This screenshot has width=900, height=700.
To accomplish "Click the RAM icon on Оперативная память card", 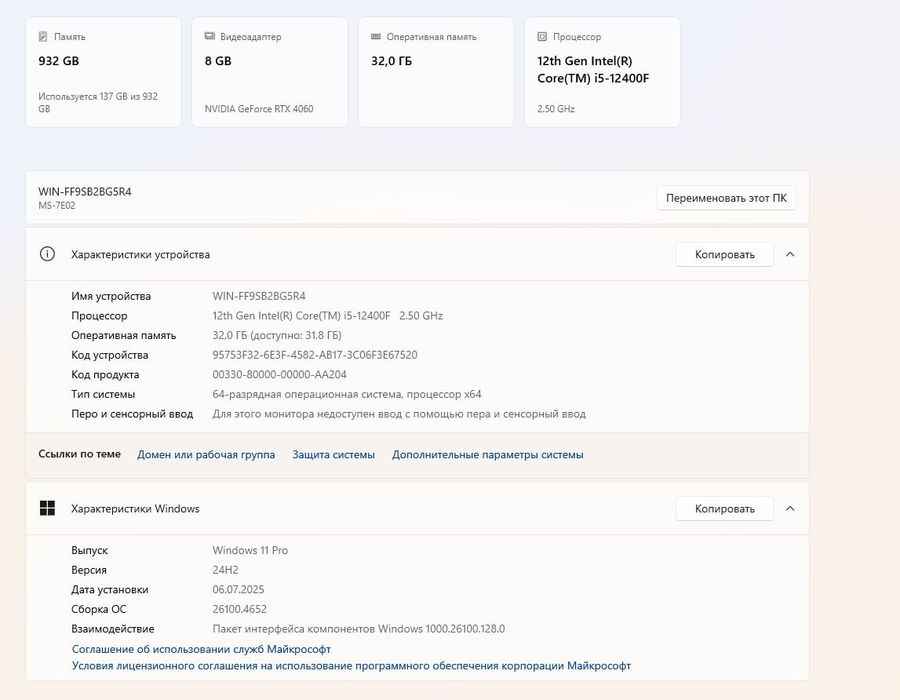I will pyautogui.click(x=376, y=36).
